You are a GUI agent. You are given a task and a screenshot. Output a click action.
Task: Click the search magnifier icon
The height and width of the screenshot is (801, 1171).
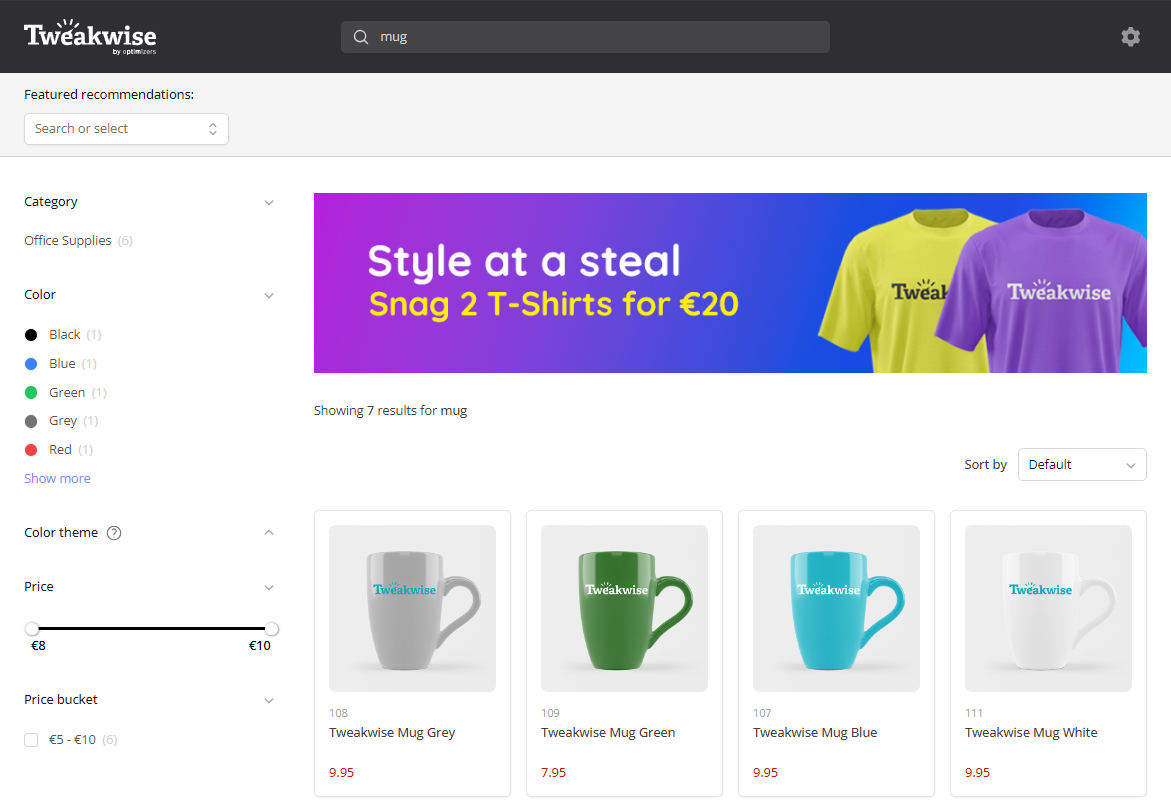(361, 37)
